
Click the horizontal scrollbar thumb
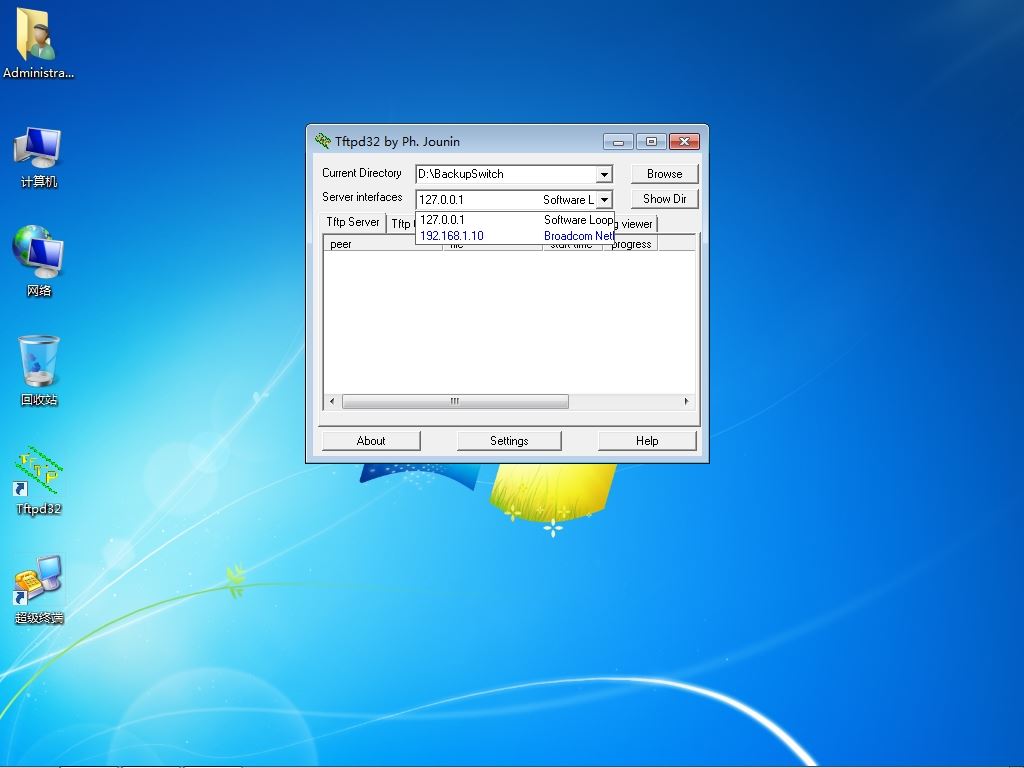[x=455, y=401]
